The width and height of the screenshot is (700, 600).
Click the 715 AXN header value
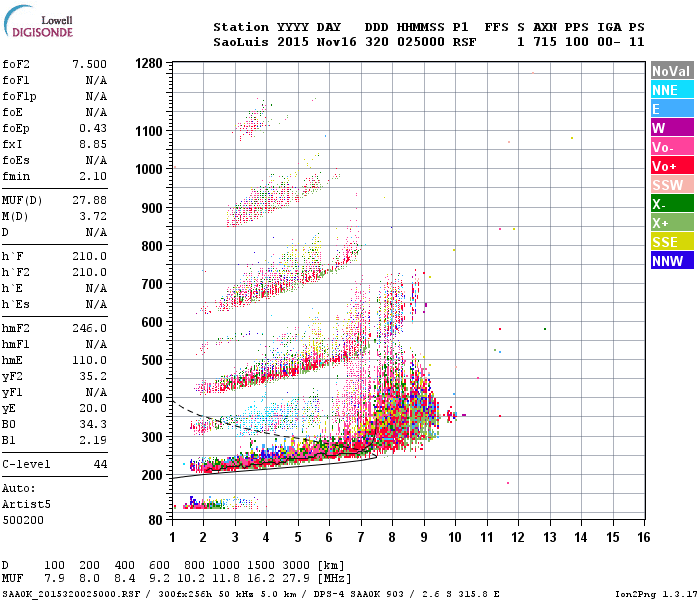[545, 42]
